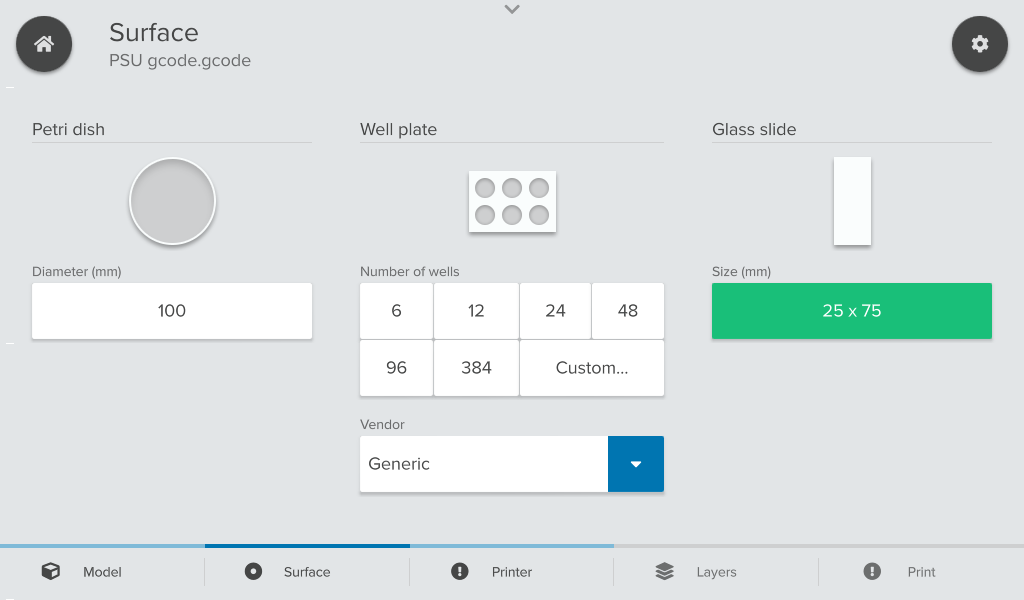Go to the Print tab

coord(920,572)
